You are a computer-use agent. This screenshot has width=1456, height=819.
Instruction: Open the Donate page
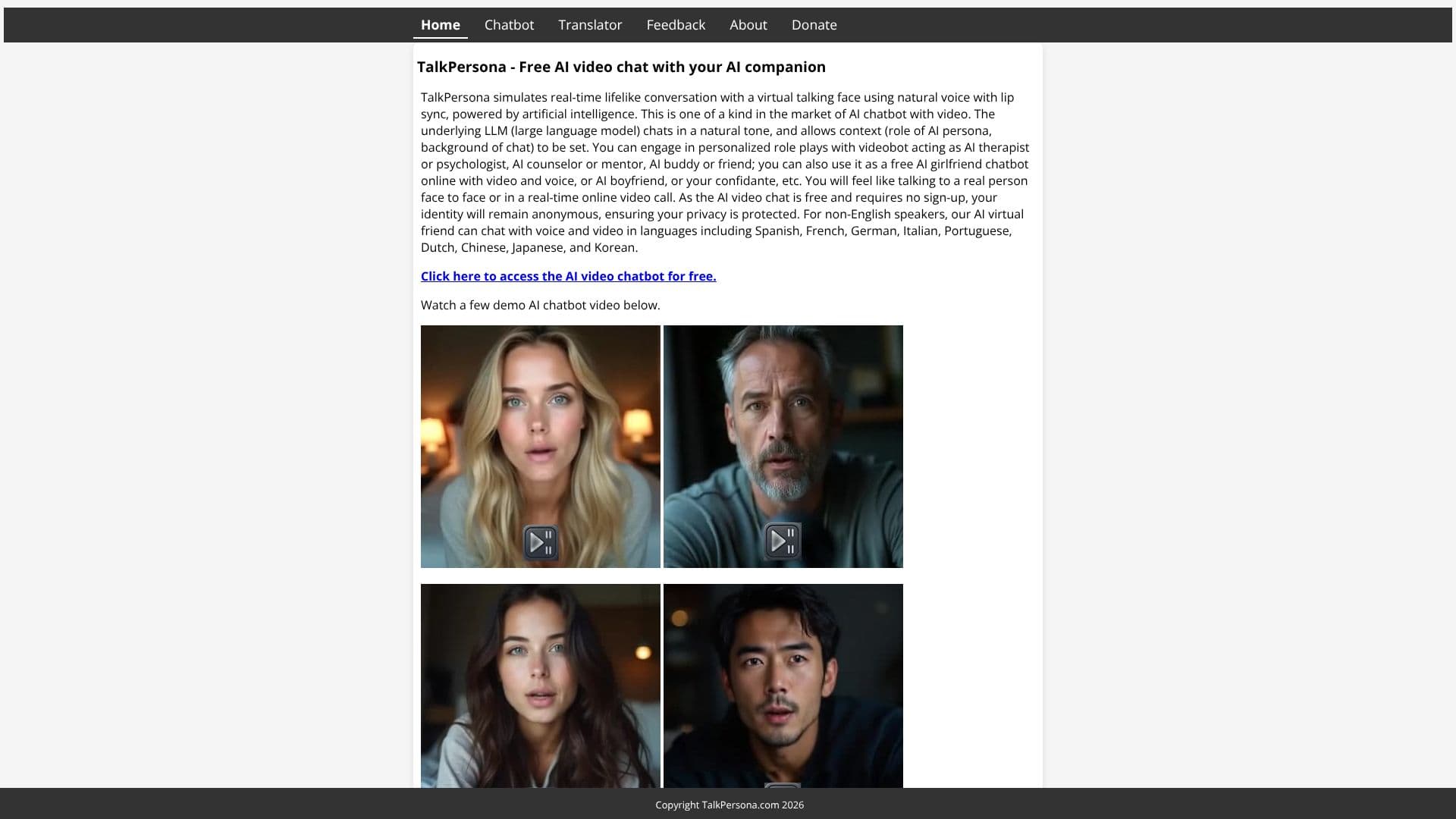tap(814, 25)
